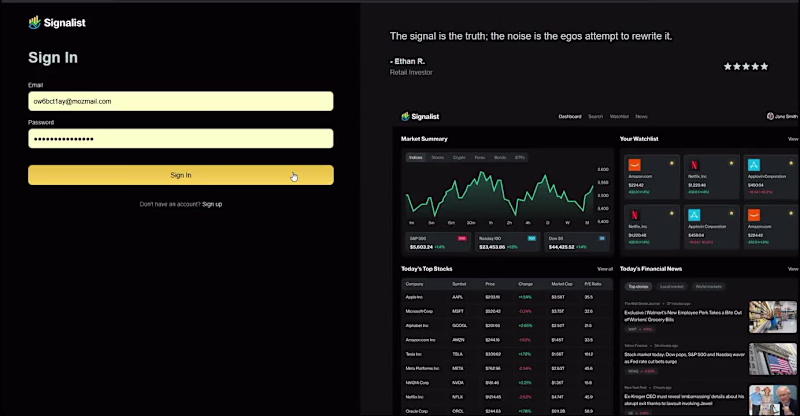Image resolution: width=800 pixels, height=416 pixels.
Task: Click the Signalist logo in the dashboard preview
Action: point(420,116)
